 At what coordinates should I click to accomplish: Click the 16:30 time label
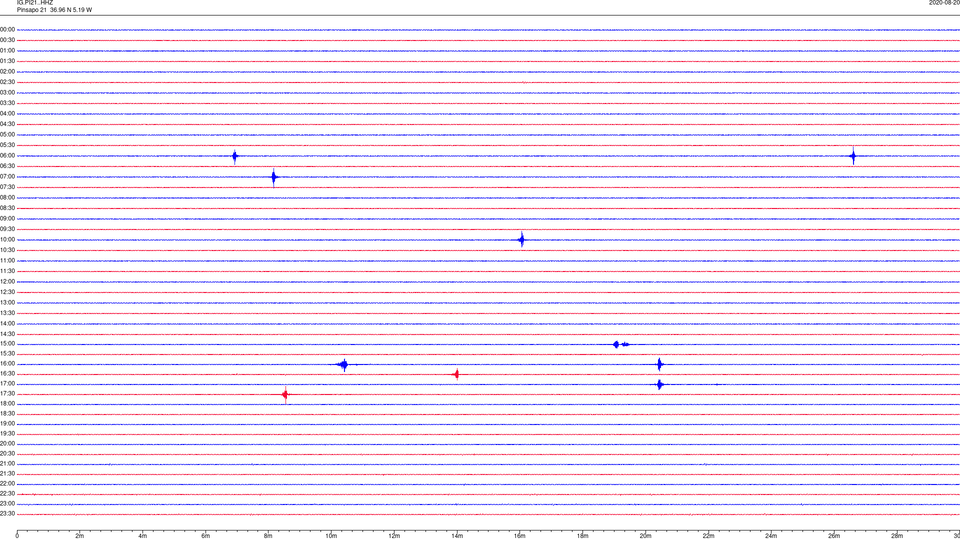[x=7, y=374]
